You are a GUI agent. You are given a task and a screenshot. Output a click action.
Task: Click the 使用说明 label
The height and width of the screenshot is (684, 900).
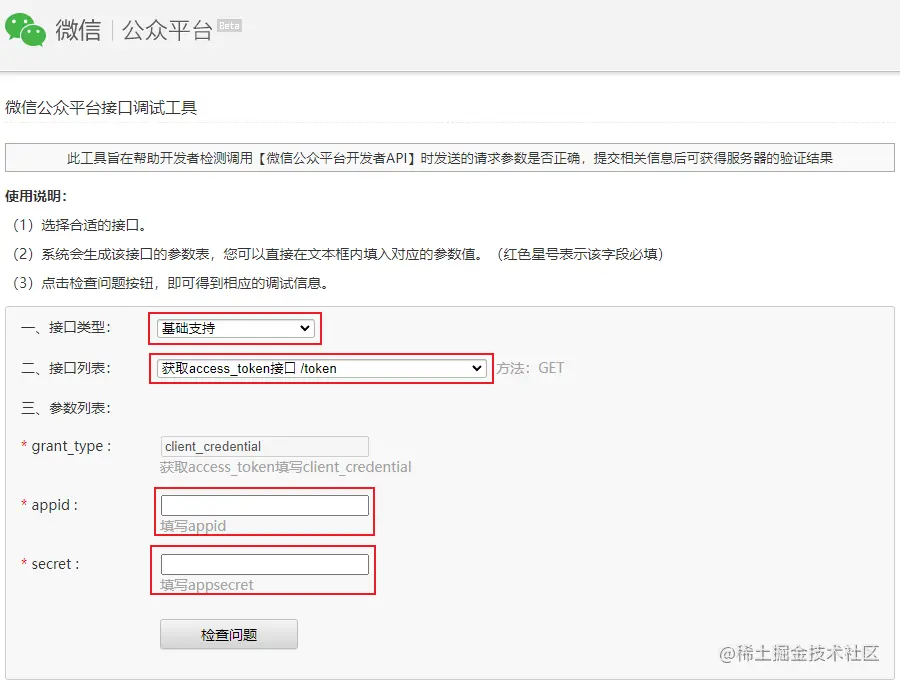coord(36,196)
